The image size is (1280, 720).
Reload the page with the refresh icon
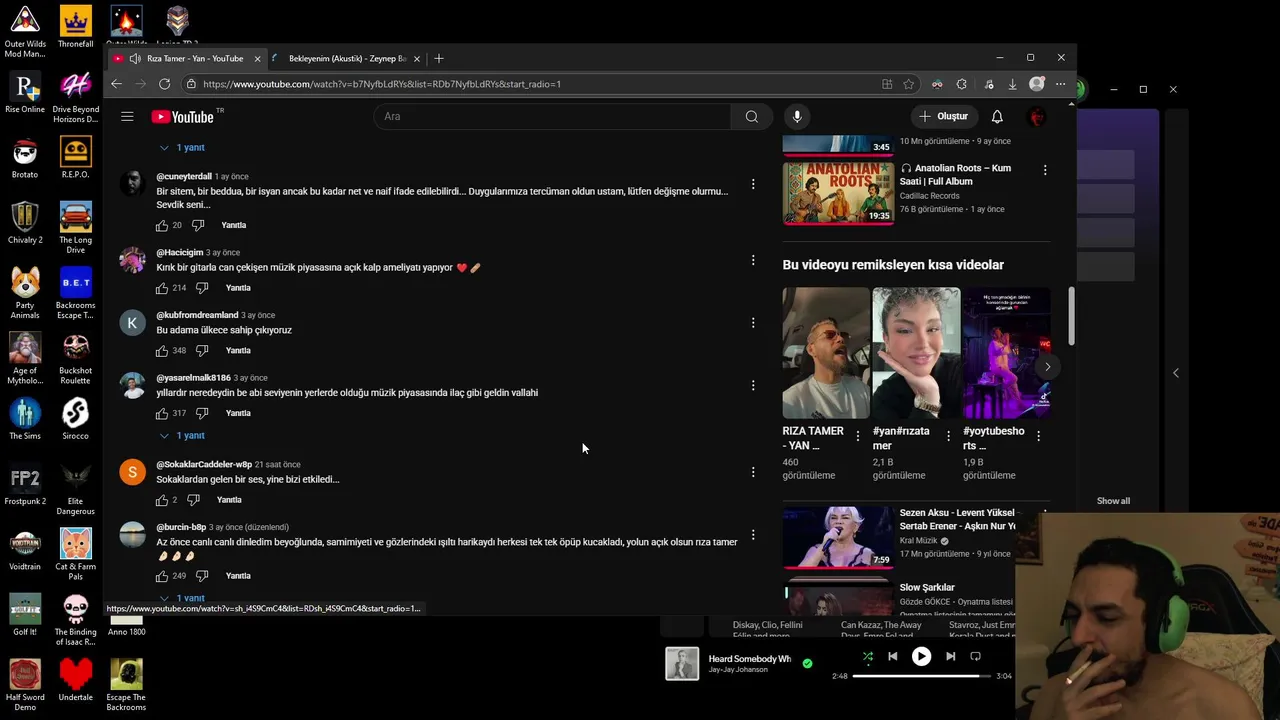coord(164,84)
